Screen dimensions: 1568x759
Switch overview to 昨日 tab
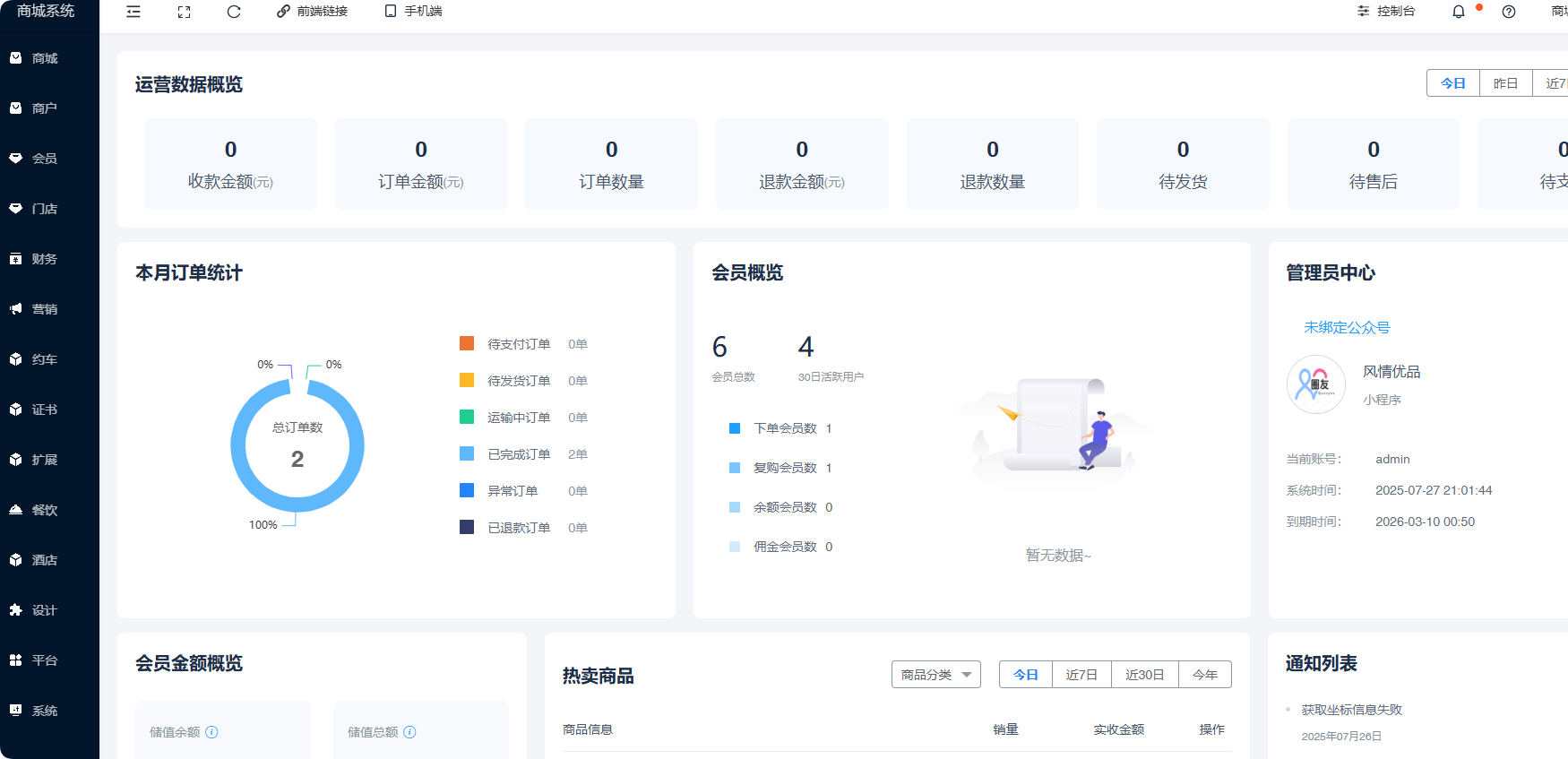[x=1505, y=83]
